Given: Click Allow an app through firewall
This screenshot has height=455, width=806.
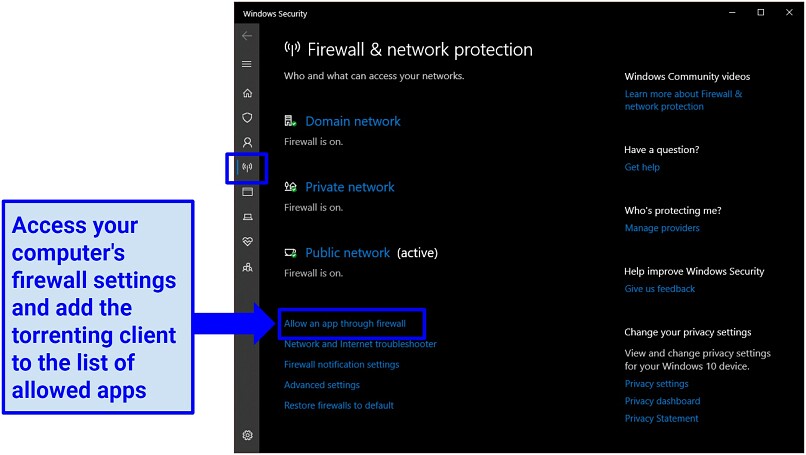Looking at the screenshot, I should click(345, 323).
